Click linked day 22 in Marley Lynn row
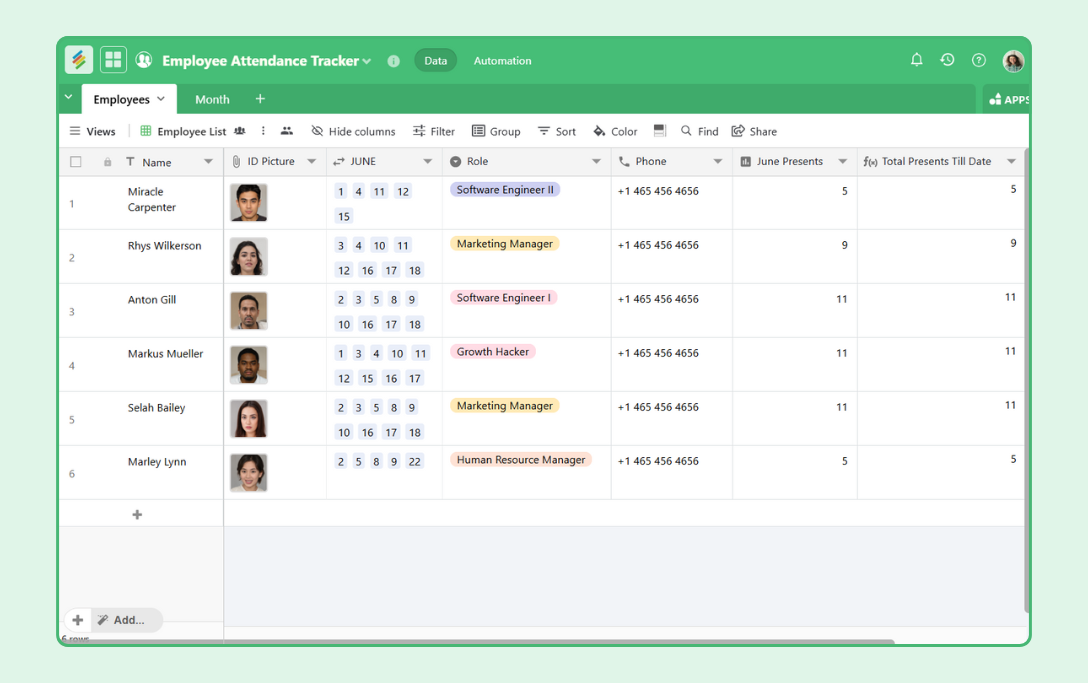The width and height of the screenshot is (1088, 683). [414, 462]
